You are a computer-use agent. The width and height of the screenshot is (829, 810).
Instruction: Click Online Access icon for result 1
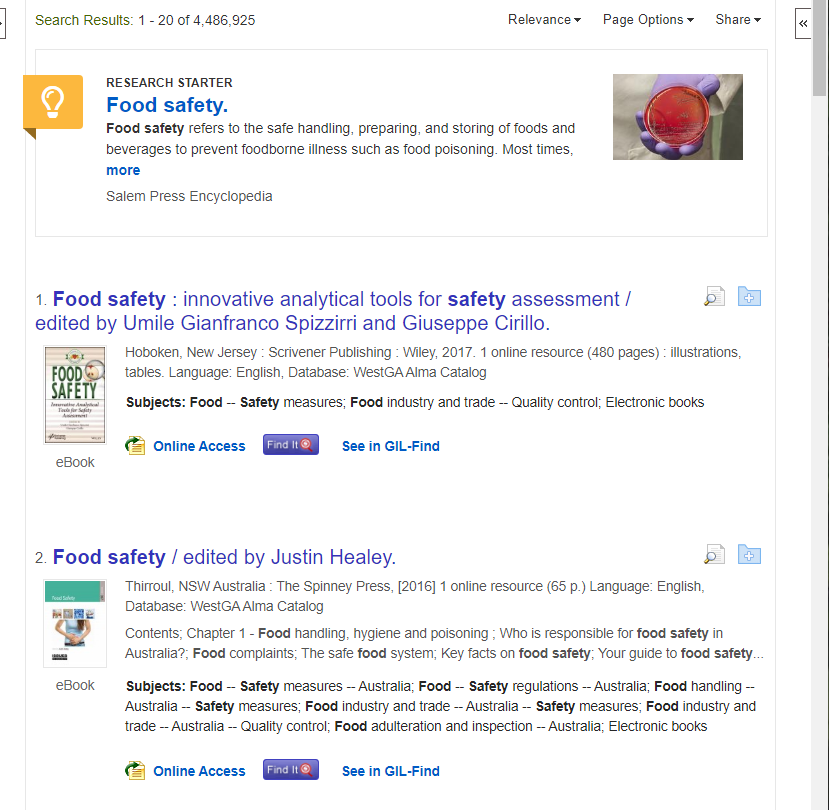pyautogui.click(x=135, y=446)
